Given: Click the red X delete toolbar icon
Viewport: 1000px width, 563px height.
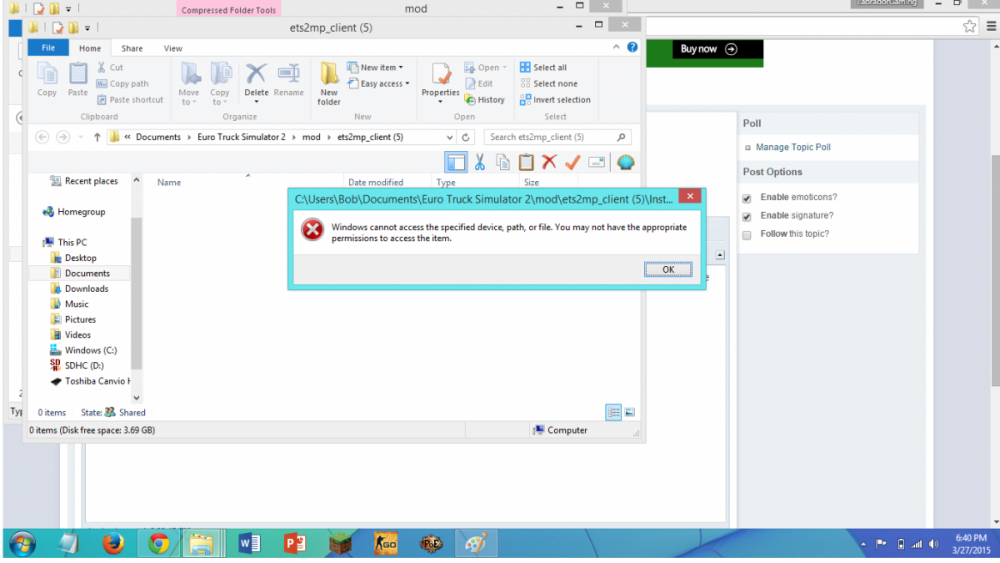Looking at the screenshot, I should pos(549,162).
